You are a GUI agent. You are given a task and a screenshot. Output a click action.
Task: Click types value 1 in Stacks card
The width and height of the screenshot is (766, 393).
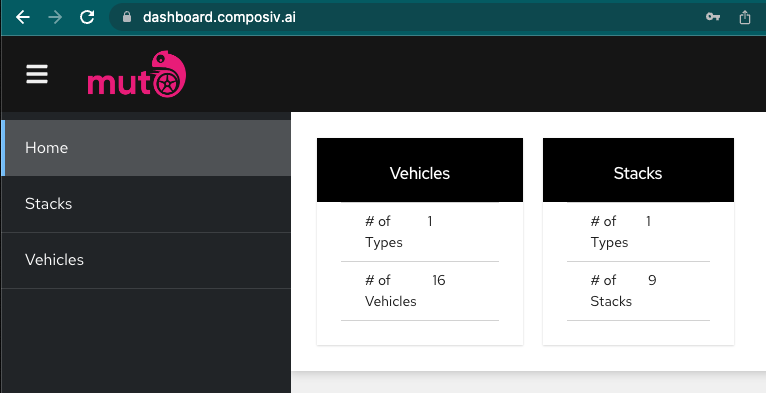click(648, 221)
